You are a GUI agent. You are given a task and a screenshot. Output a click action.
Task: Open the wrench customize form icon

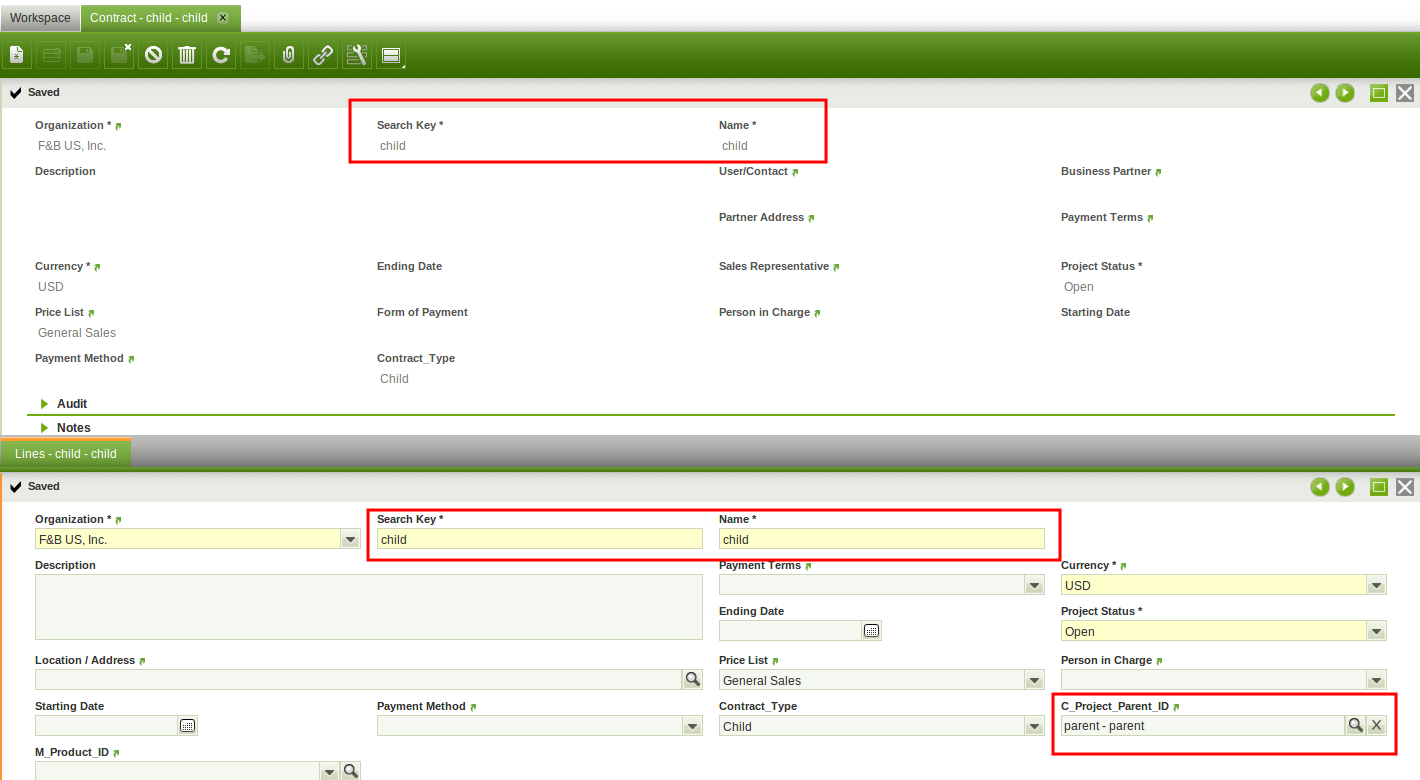356,55
